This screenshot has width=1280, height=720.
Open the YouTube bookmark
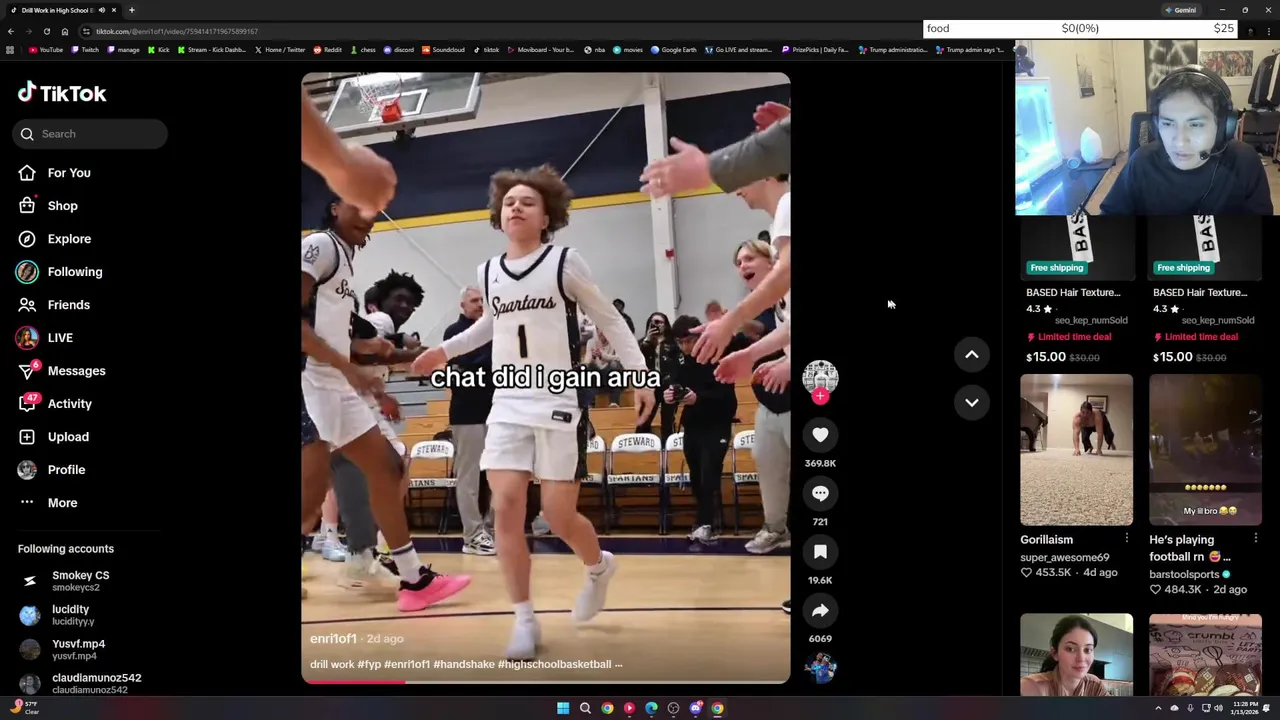[x=46, y=50]
